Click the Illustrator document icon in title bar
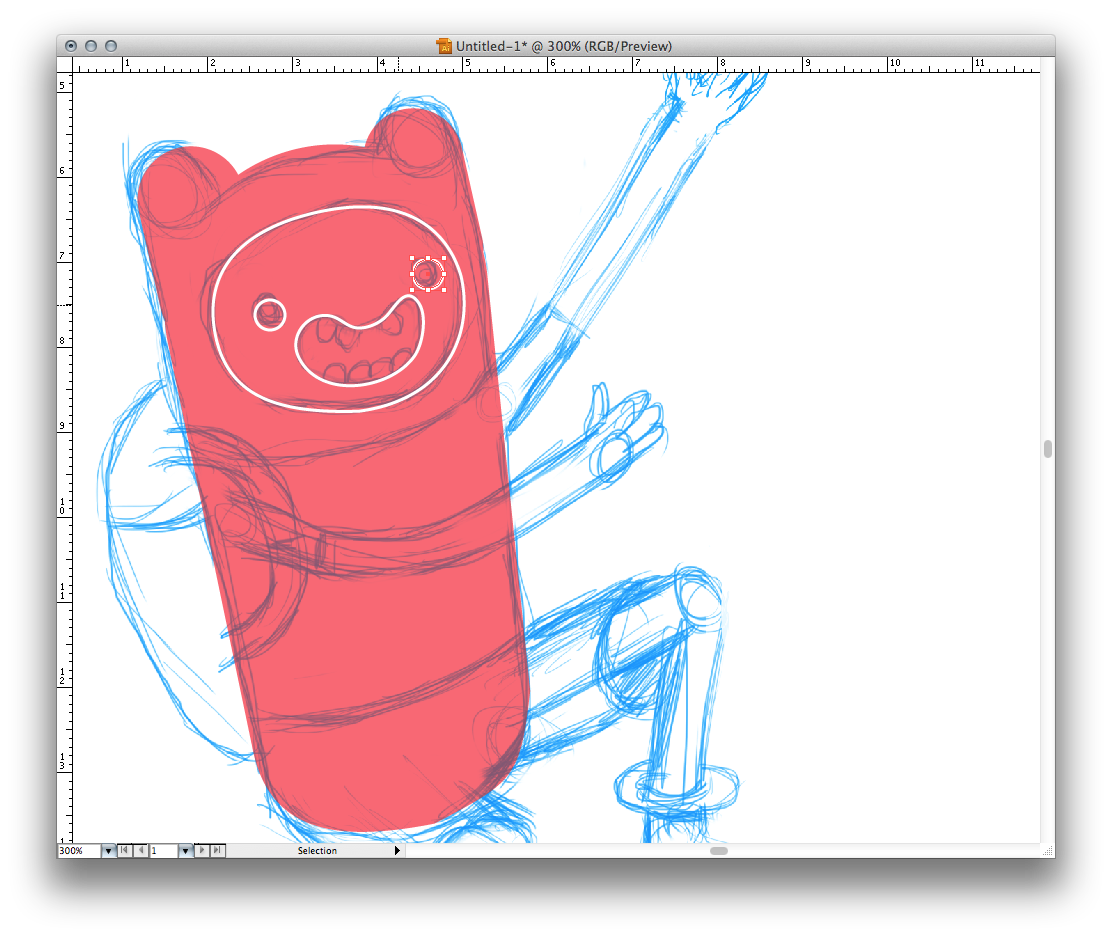 click(x=445, y=46)
